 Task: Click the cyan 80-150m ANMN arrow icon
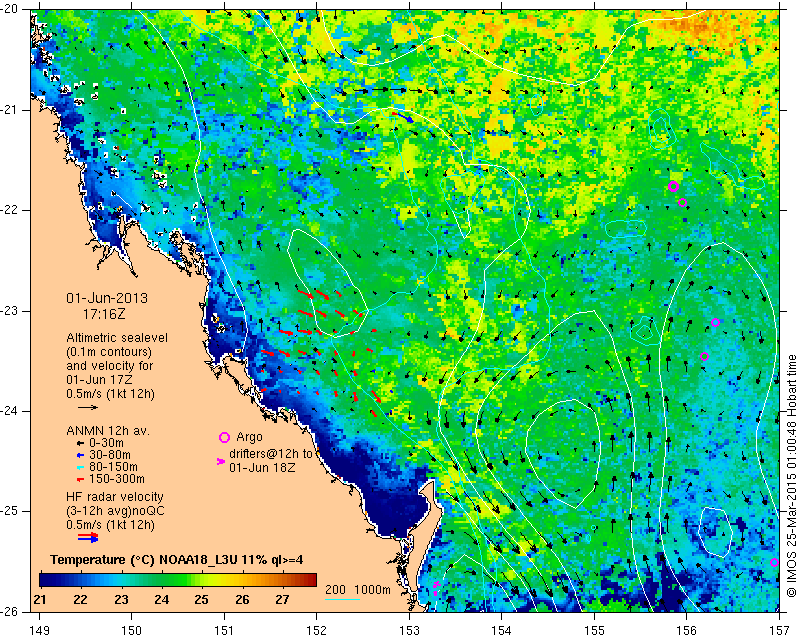tap(80, 467)
